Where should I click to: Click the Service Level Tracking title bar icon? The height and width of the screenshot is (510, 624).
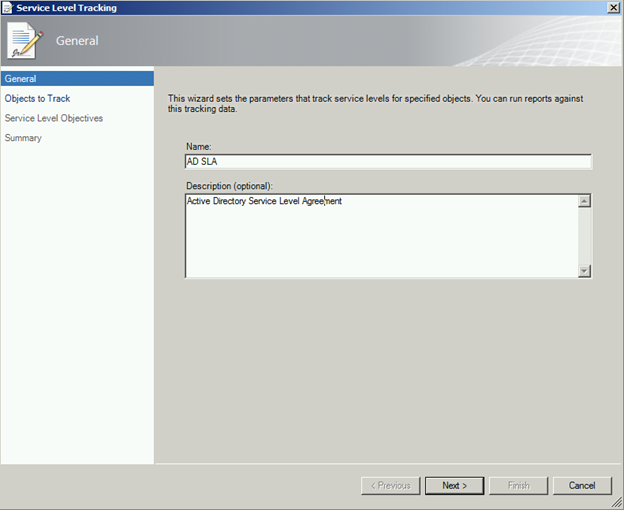click(8, 8)
